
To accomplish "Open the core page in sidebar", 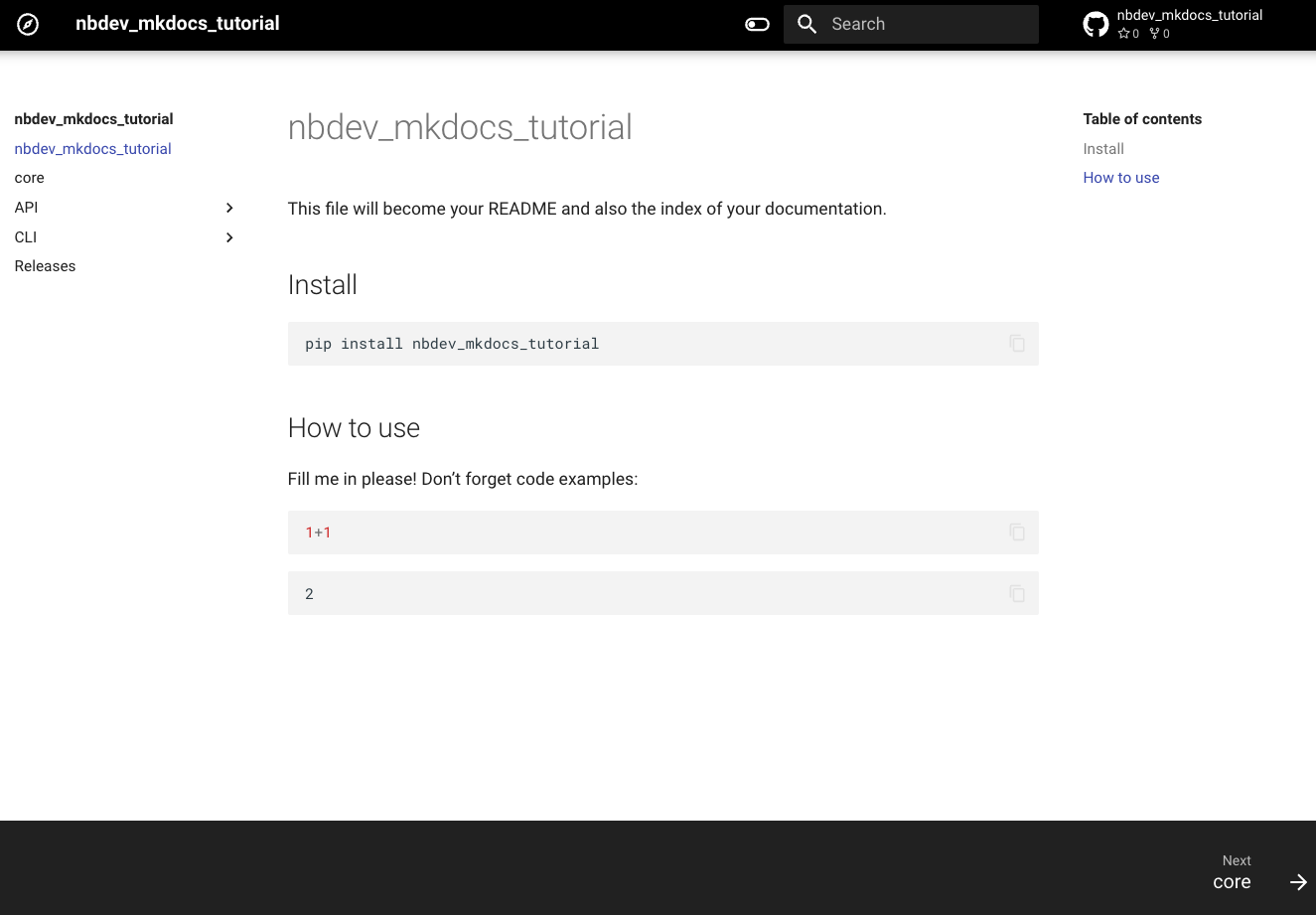I will click(x=30, y=178).
